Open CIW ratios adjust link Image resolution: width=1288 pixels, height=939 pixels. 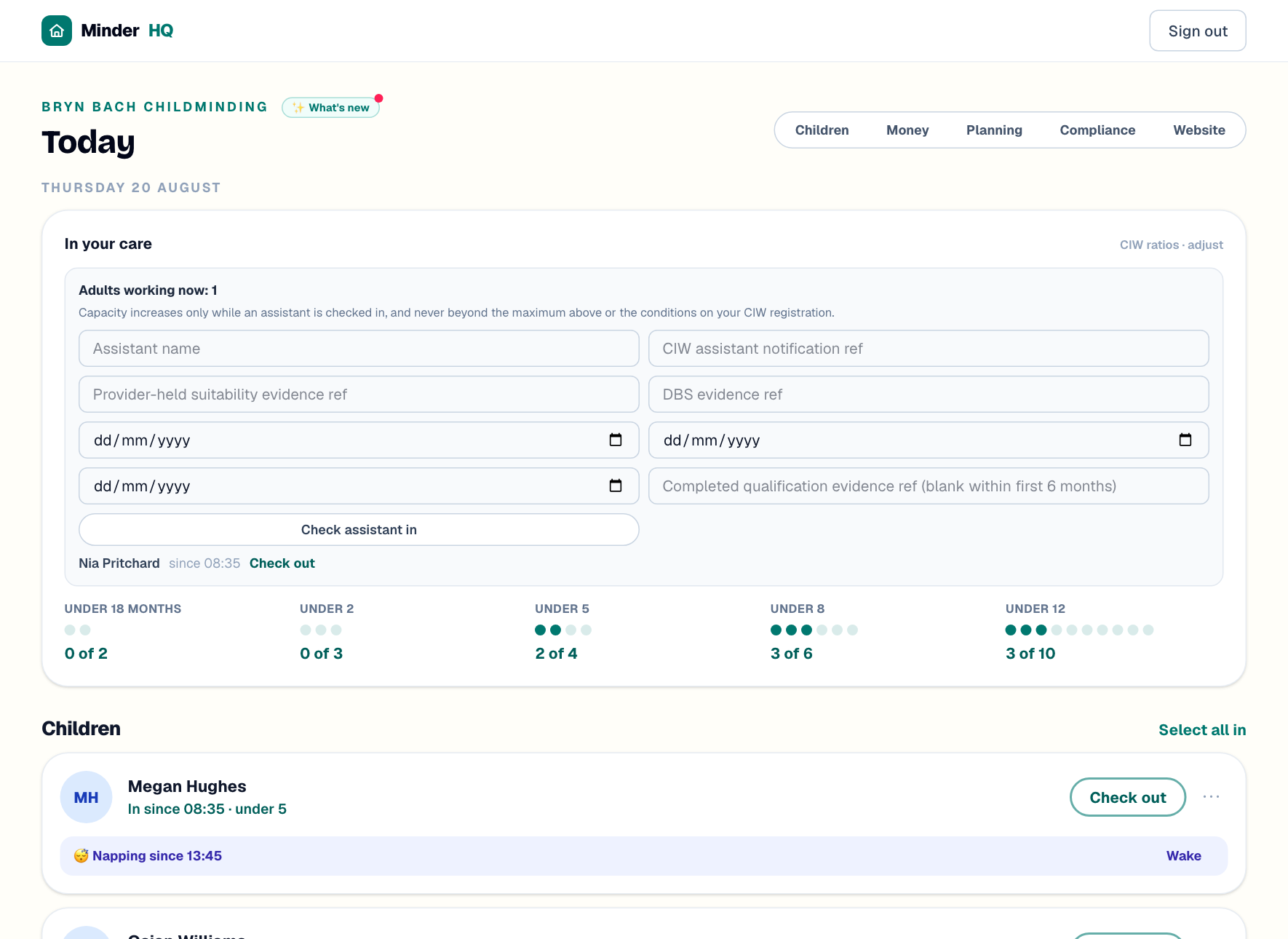tap(1171, 245)
